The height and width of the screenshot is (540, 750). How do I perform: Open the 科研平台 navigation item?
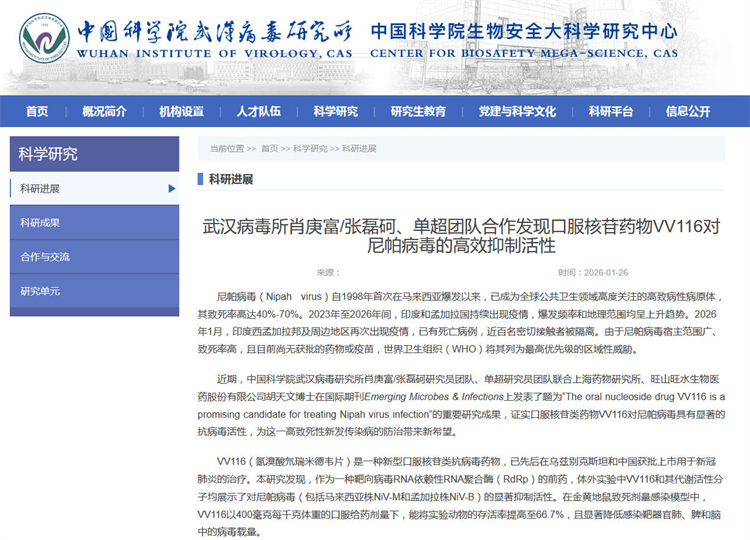(610, 111)
